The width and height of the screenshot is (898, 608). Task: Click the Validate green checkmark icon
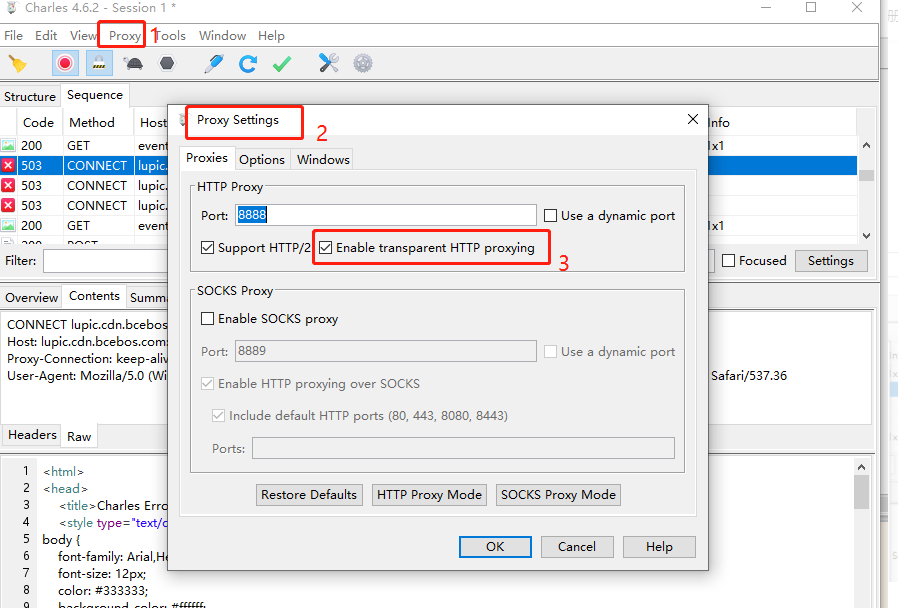coord(282,64)
